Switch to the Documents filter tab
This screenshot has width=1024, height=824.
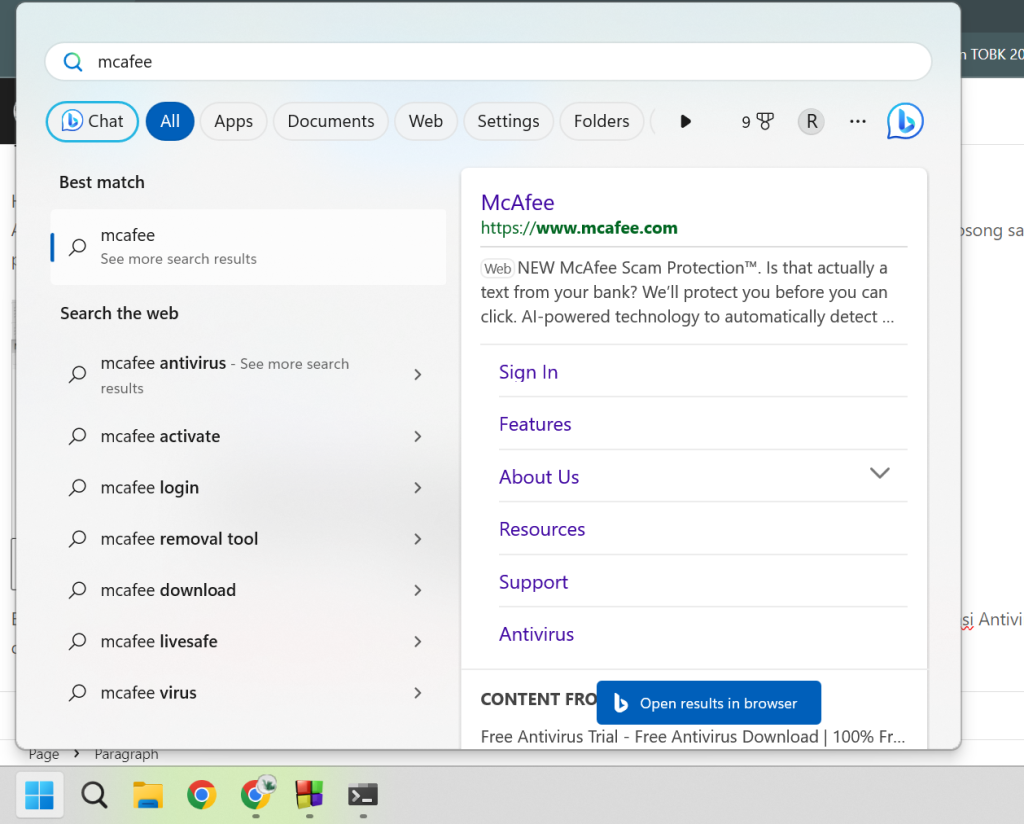point(330,121)
